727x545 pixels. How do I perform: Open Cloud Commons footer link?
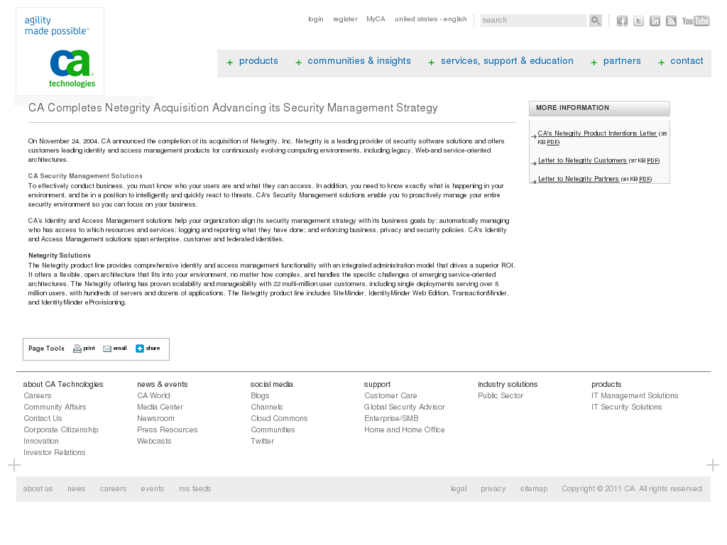[279, 418]
